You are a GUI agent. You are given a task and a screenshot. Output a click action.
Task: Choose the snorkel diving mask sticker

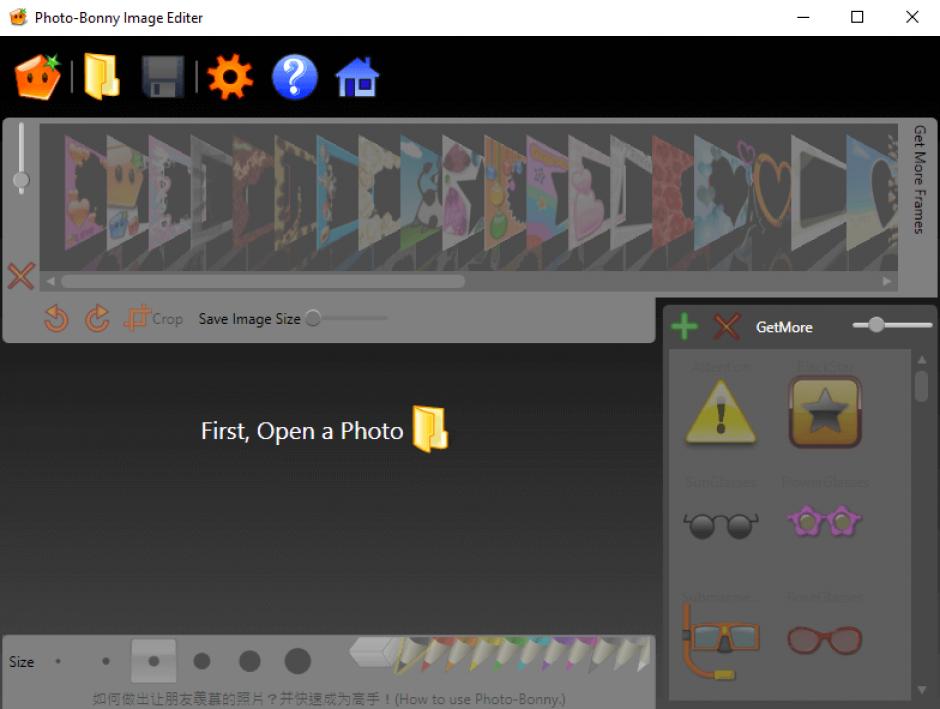(721, 641)
